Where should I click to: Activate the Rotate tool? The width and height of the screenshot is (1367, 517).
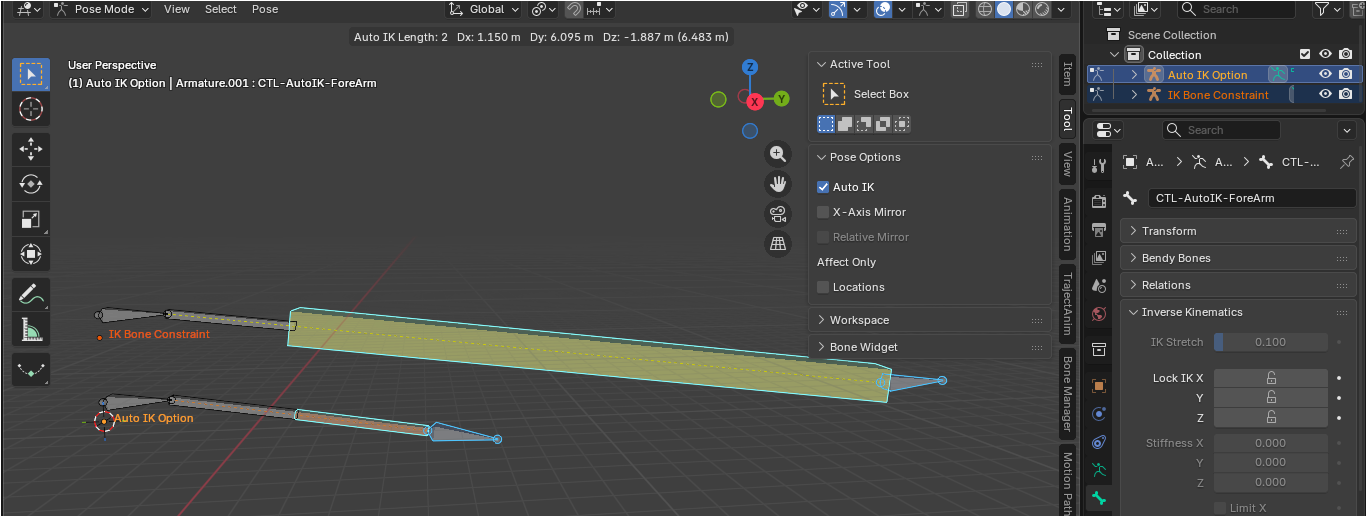[31, 184]
